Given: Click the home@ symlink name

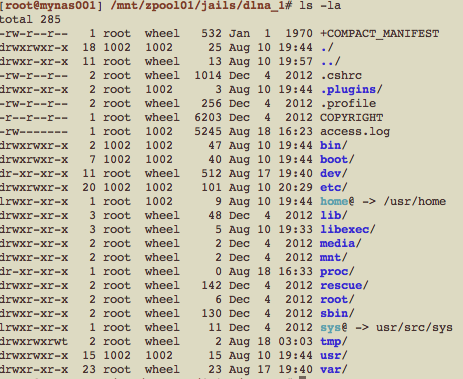Looking at the screenshot, I should [x=337, y=202].
